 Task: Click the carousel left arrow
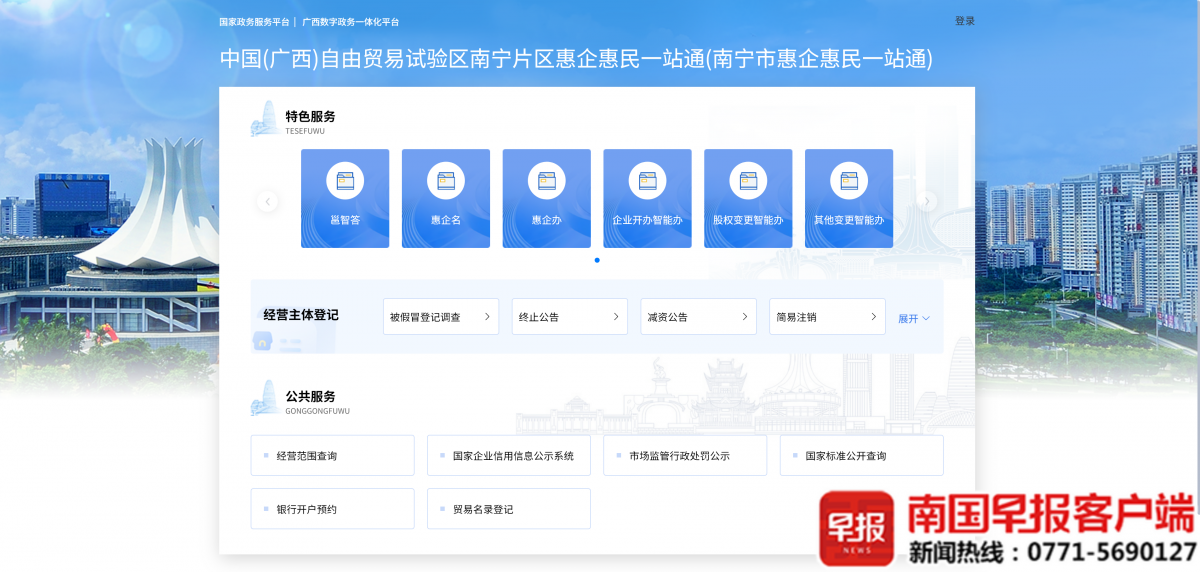[267, 202]
